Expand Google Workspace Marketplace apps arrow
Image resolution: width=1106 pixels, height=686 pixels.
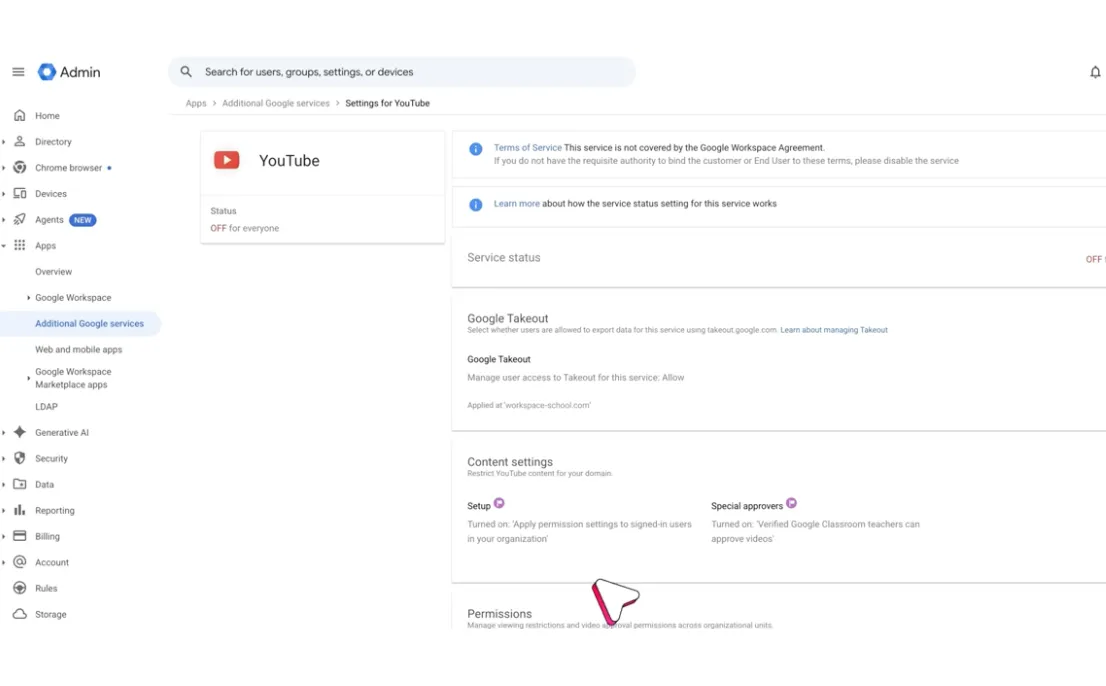(28, 378)
